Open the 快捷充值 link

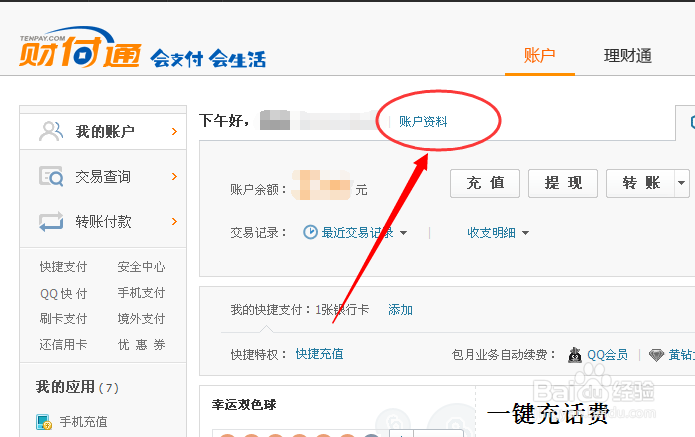[319, 354]
